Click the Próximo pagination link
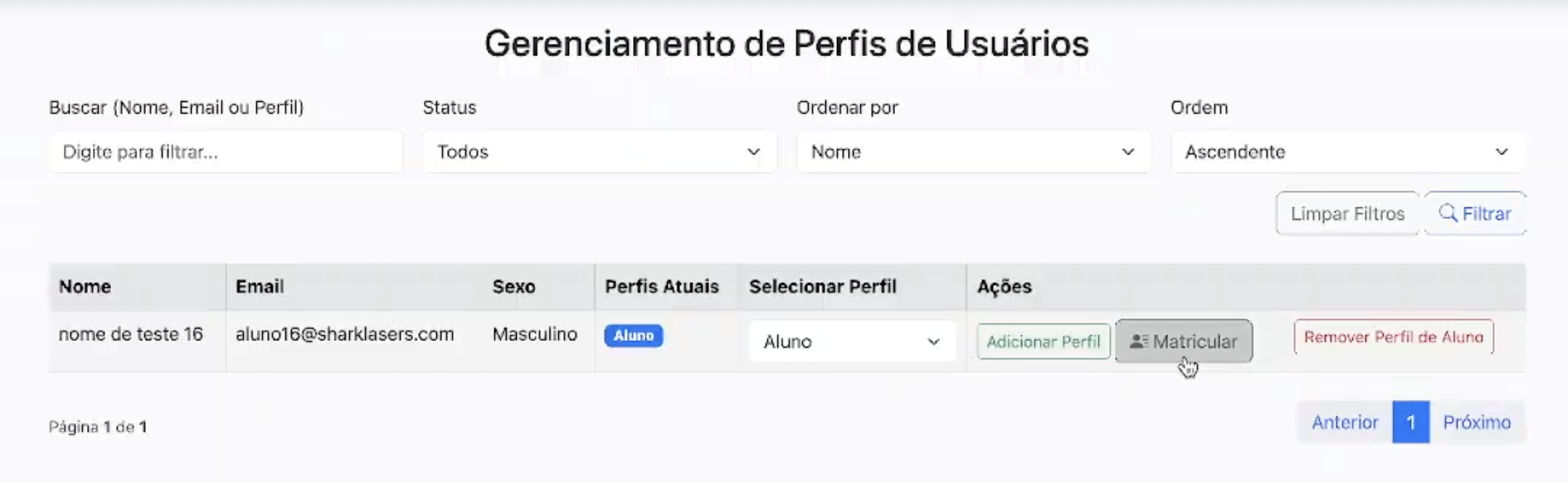The width and height of the screenshot is (1568, 483). pyautogui.click(x=1478, y=422)
